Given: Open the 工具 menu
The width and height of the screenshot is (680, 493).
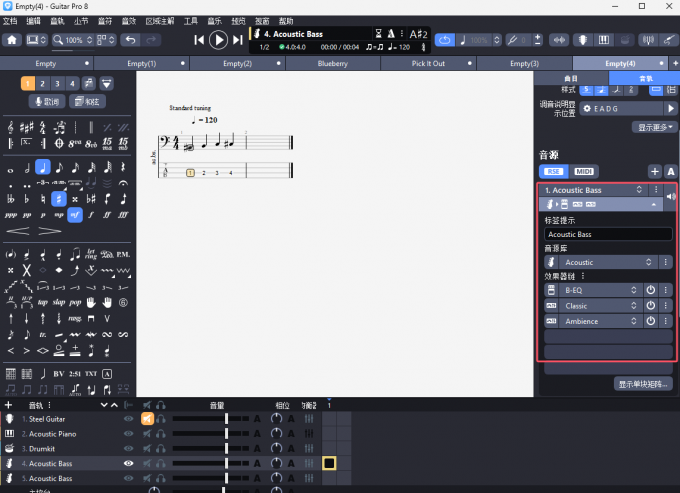Looking at the screenshot, I should point(190,21).
